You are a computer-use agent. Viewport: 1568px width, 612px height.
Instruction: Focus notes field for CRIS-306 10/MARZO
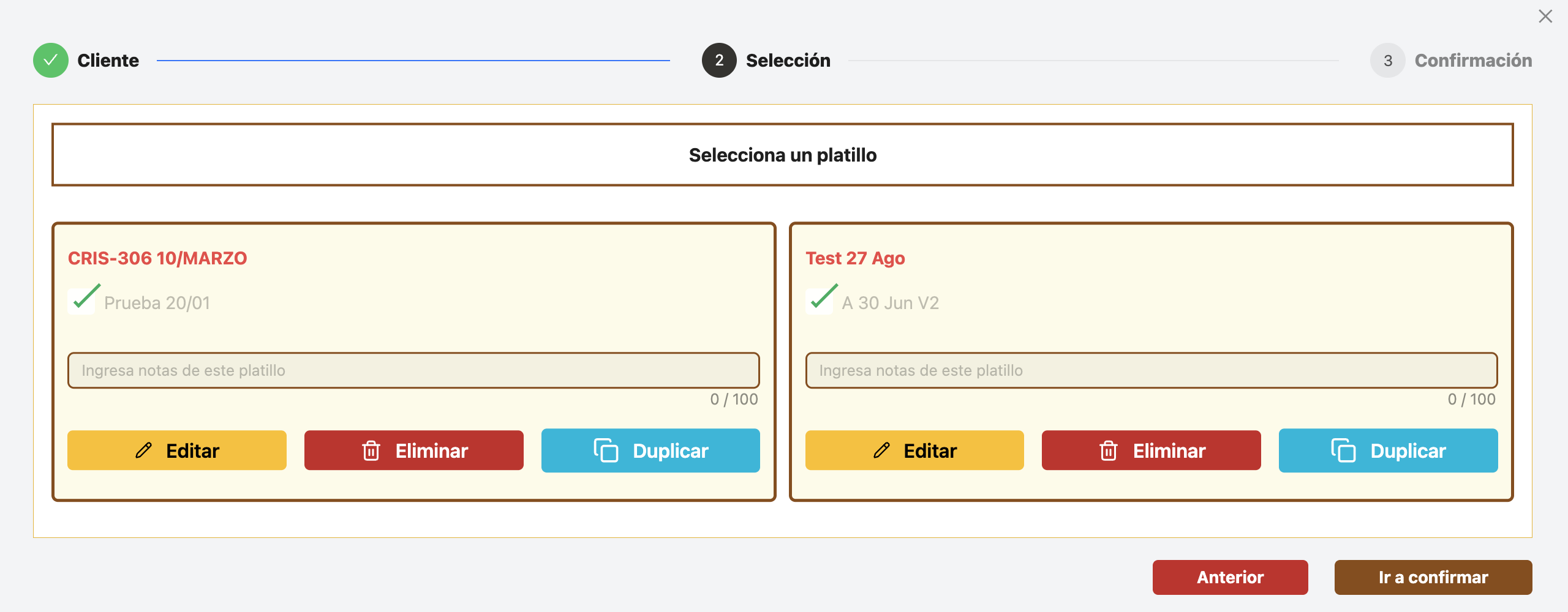[413, 370]
